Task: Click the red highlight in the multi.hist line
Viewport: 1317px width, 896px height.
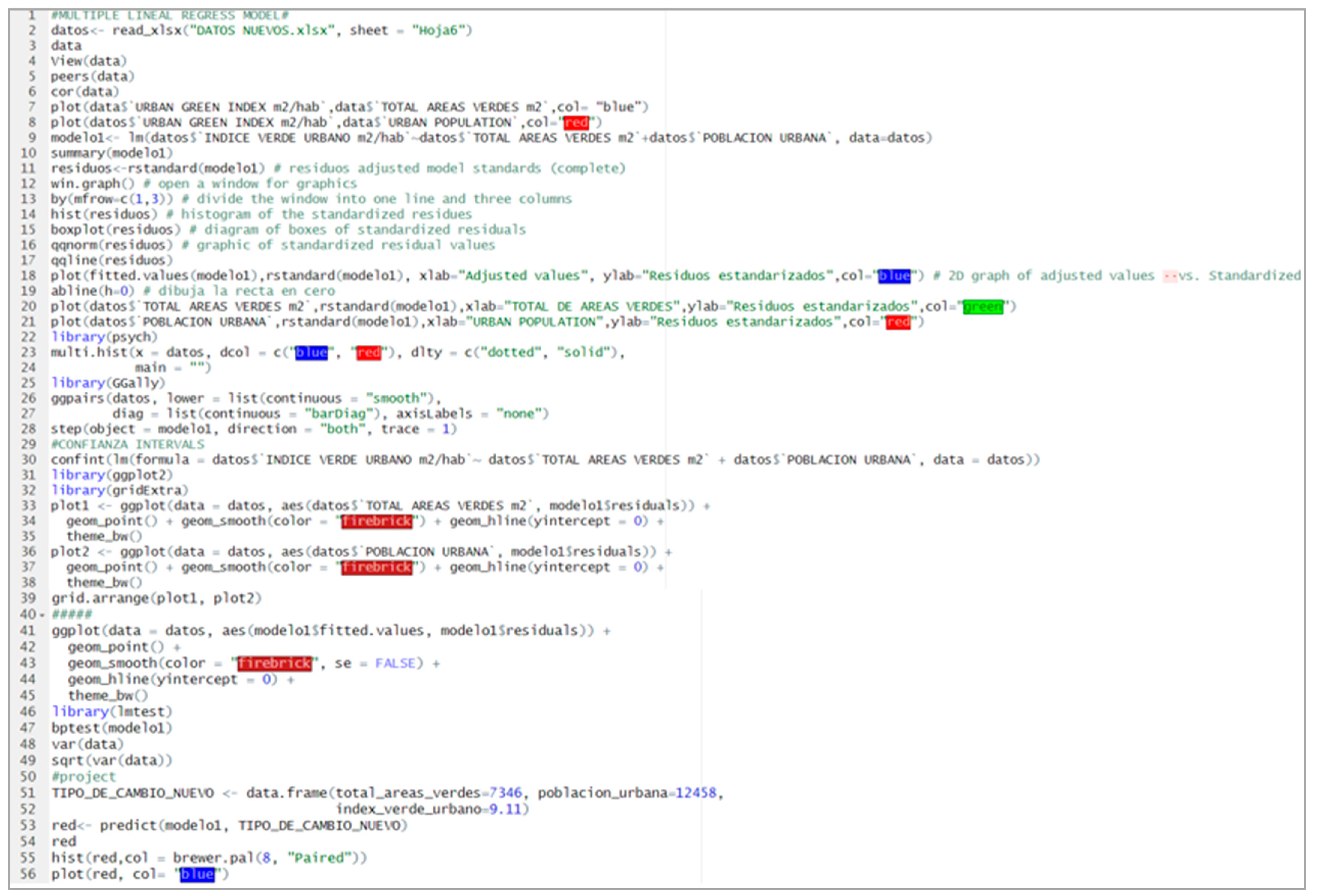Action: point(368,352)
